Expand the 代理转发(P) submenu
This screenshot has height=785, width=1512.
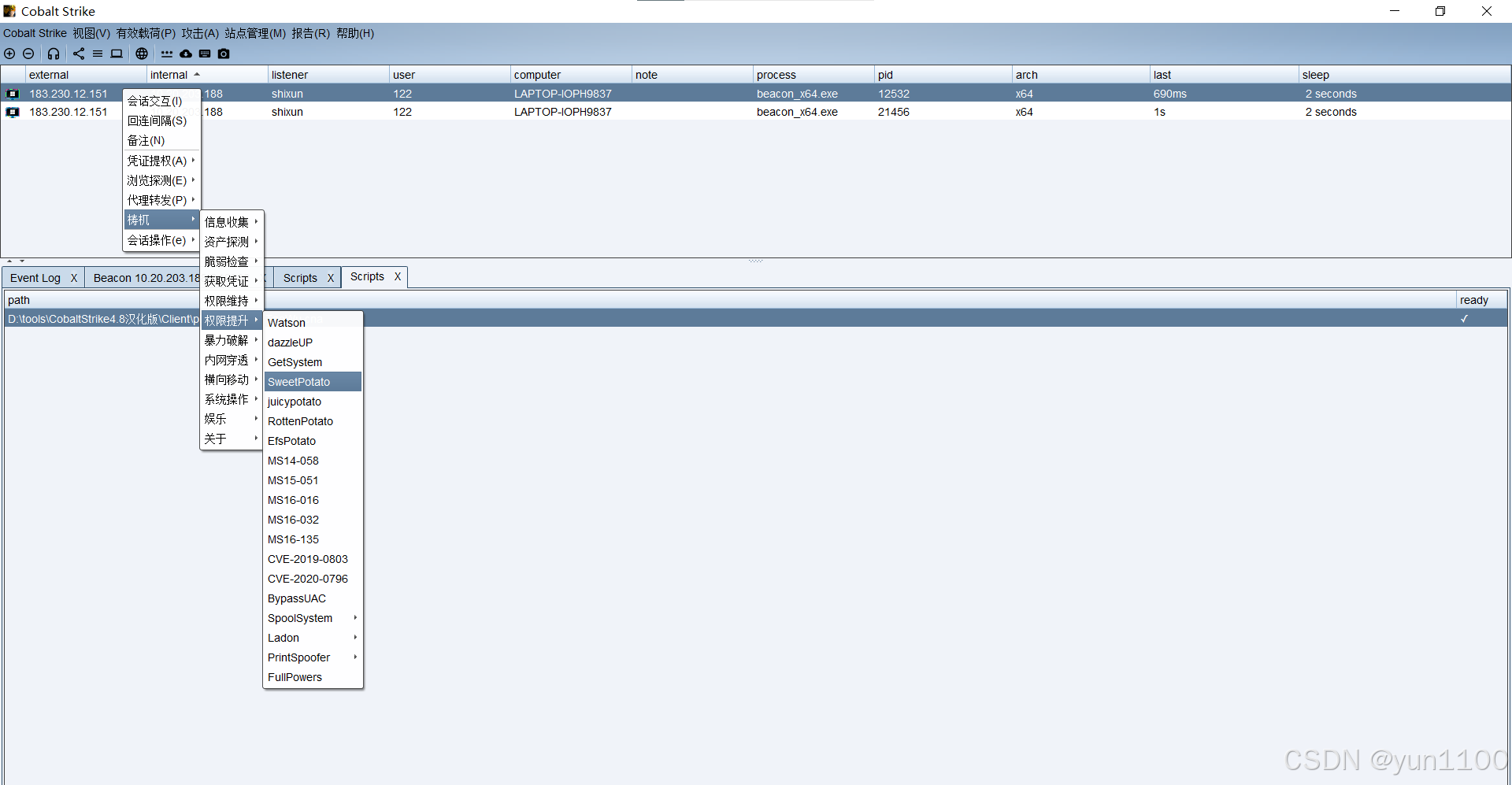161,200
